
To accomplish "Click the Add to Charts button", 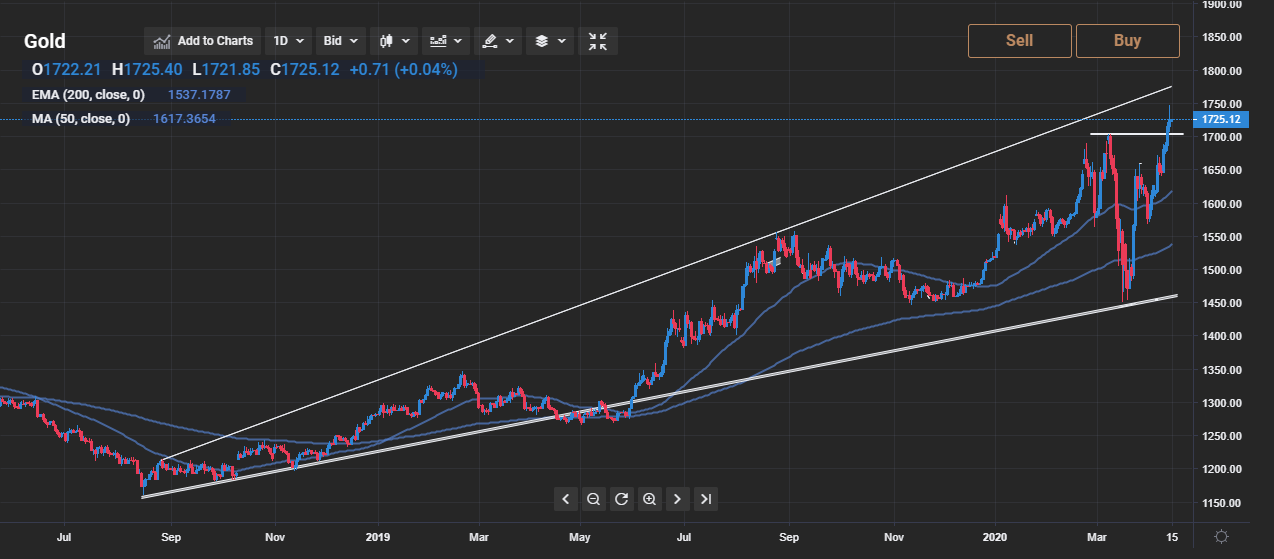I will [x=204, y=41].
